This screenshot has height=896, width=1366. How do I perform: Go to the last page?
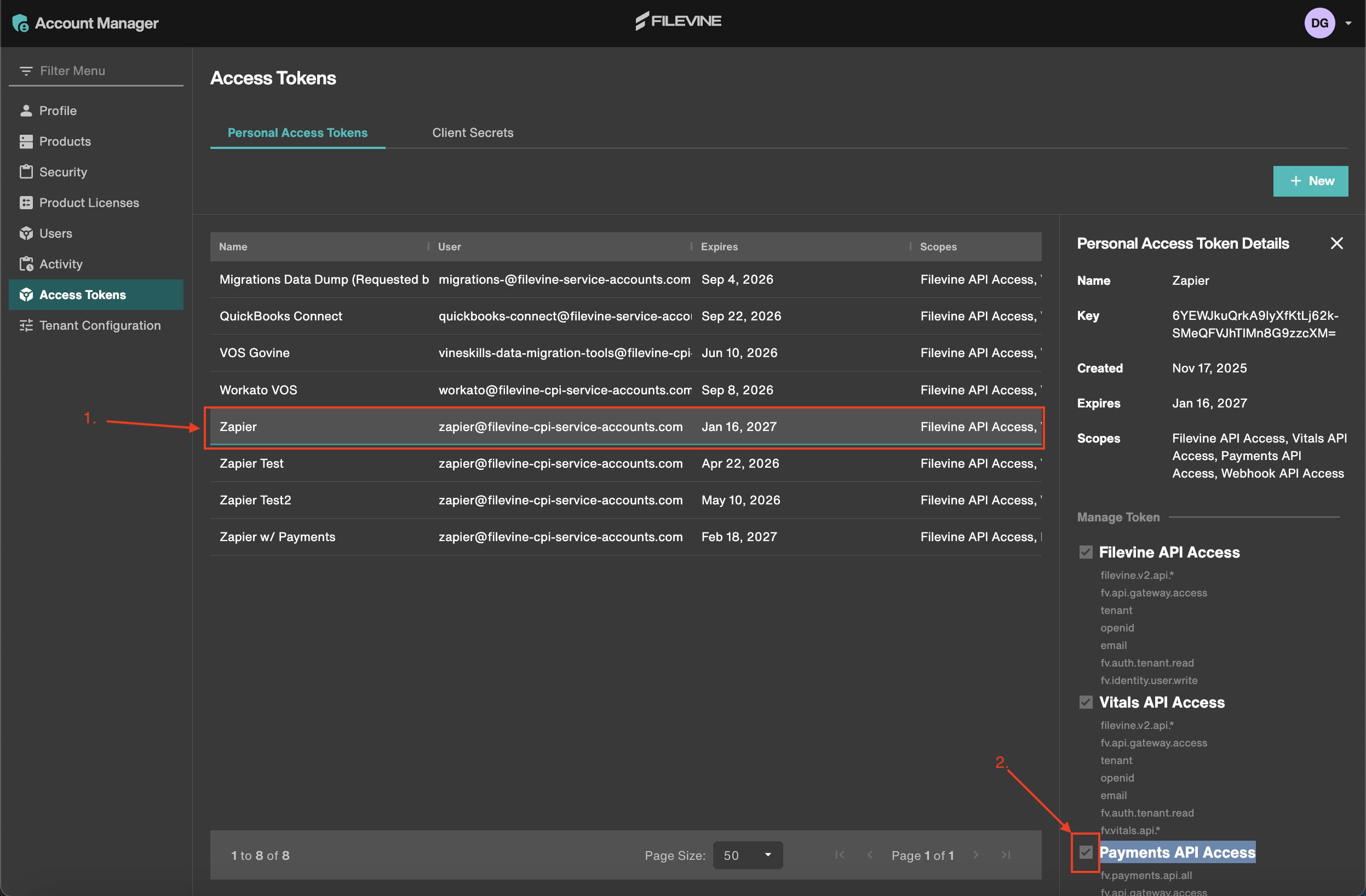(1006, 855)
